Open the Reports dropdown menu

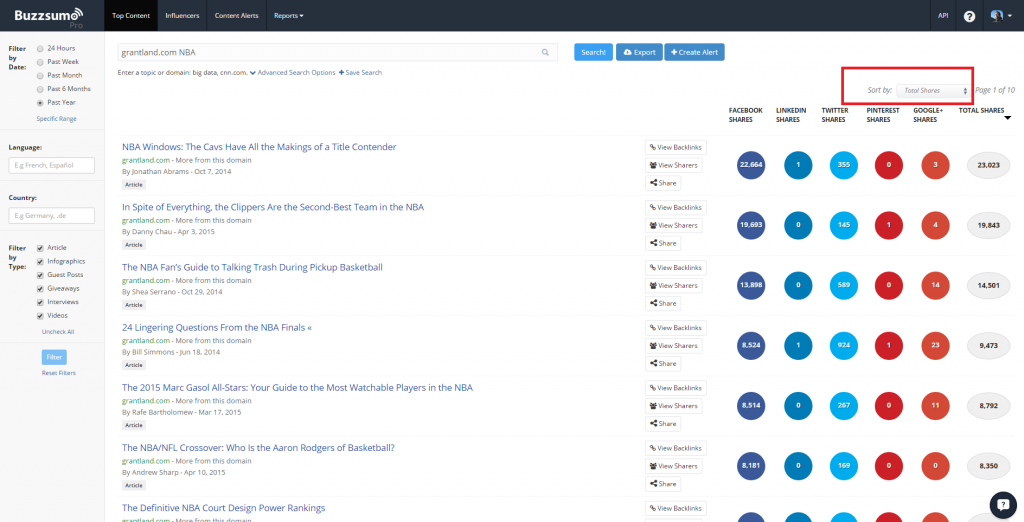[x=289, y=16]
